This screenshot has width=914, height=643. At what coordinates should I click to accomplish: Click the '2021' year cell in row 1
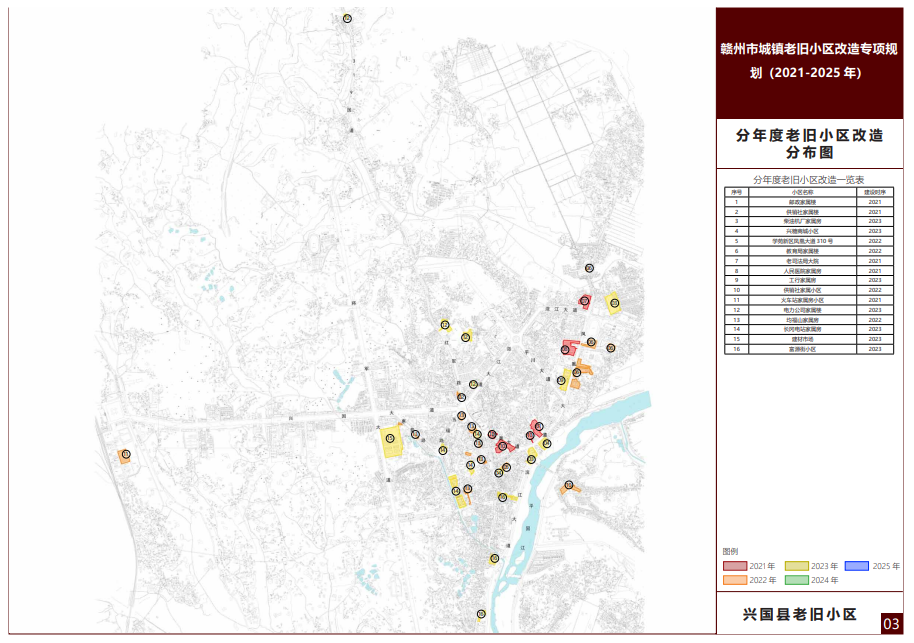(x=875, y=202)
